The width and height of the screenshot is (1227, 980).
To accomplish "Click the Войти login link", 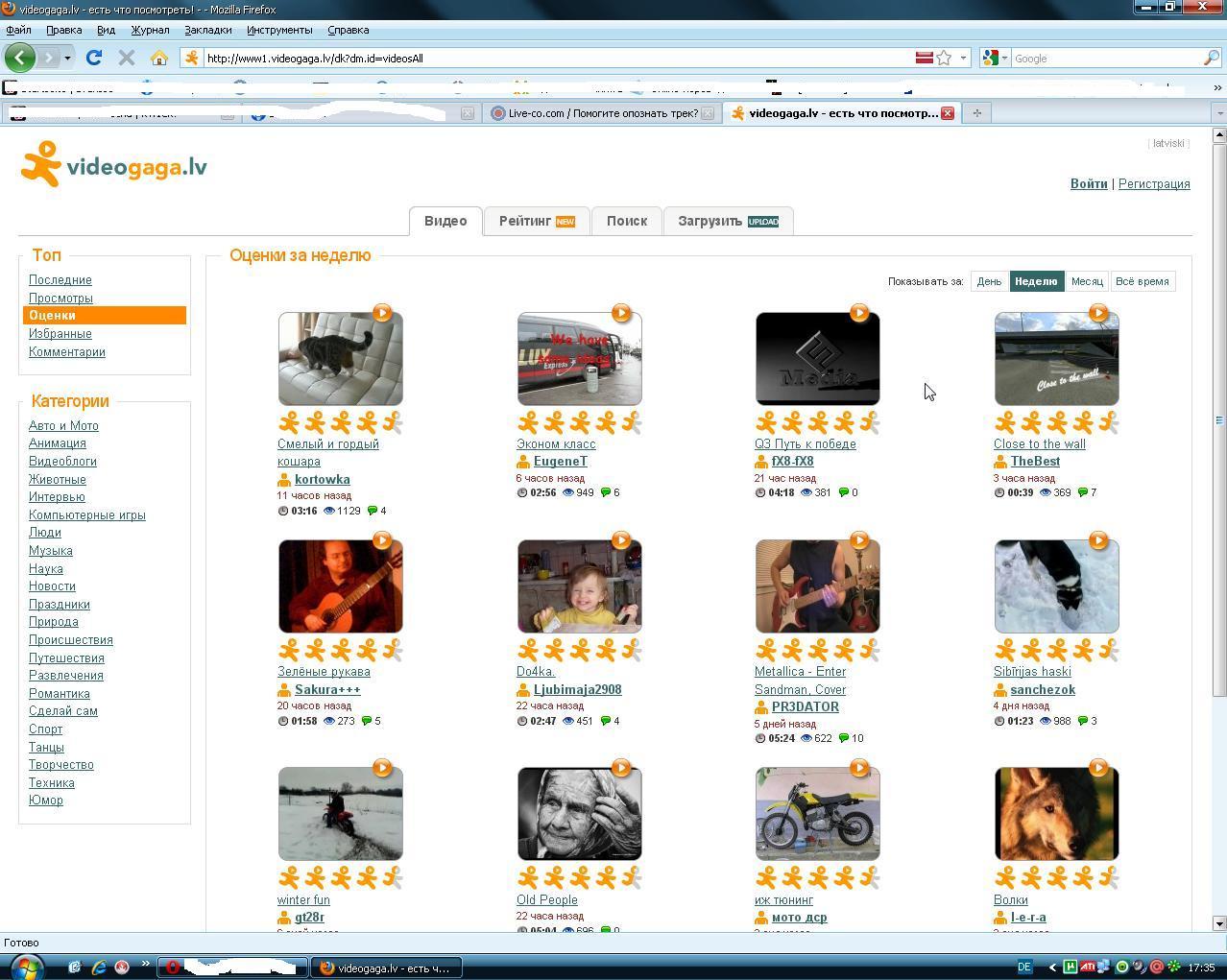I will [1089, 183].
